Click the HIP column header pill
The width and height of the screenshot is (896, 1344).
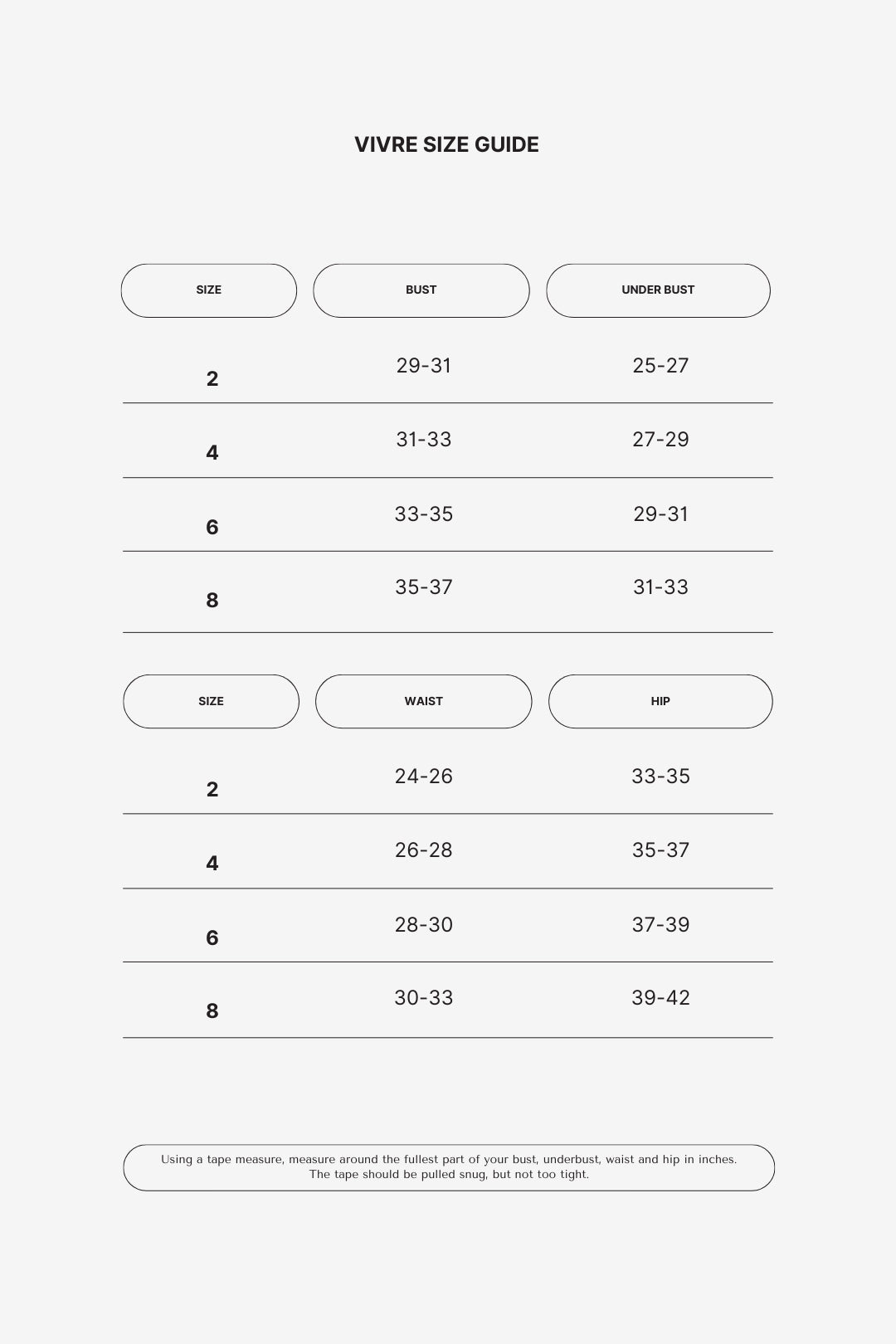[x=660, y=701]
